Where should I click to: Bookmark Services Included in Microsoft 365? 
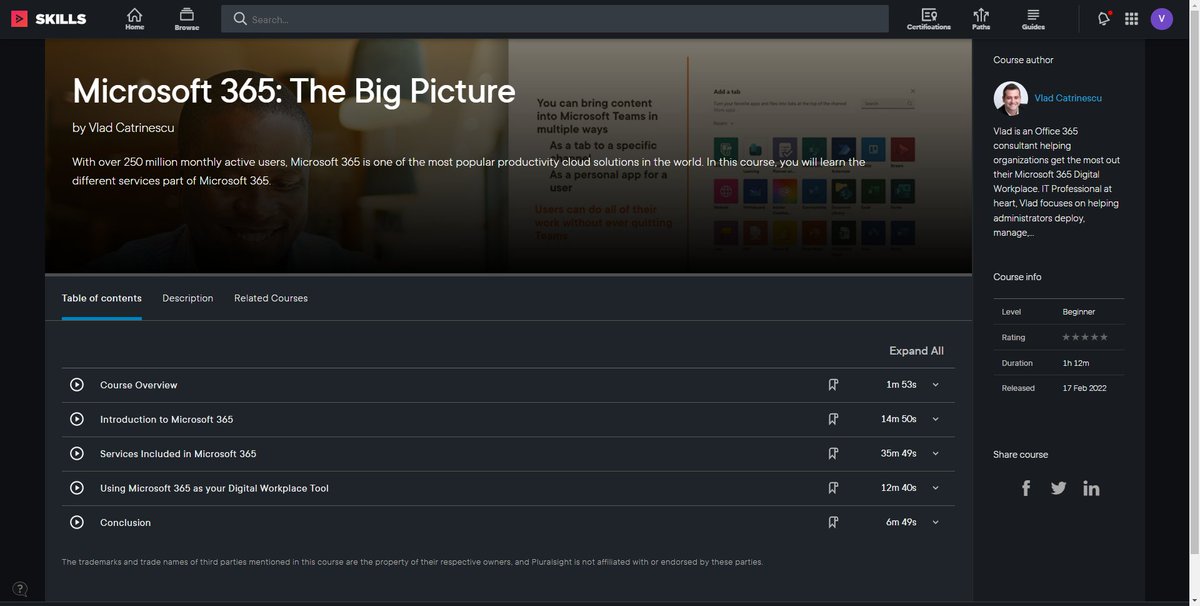point(833,453)
